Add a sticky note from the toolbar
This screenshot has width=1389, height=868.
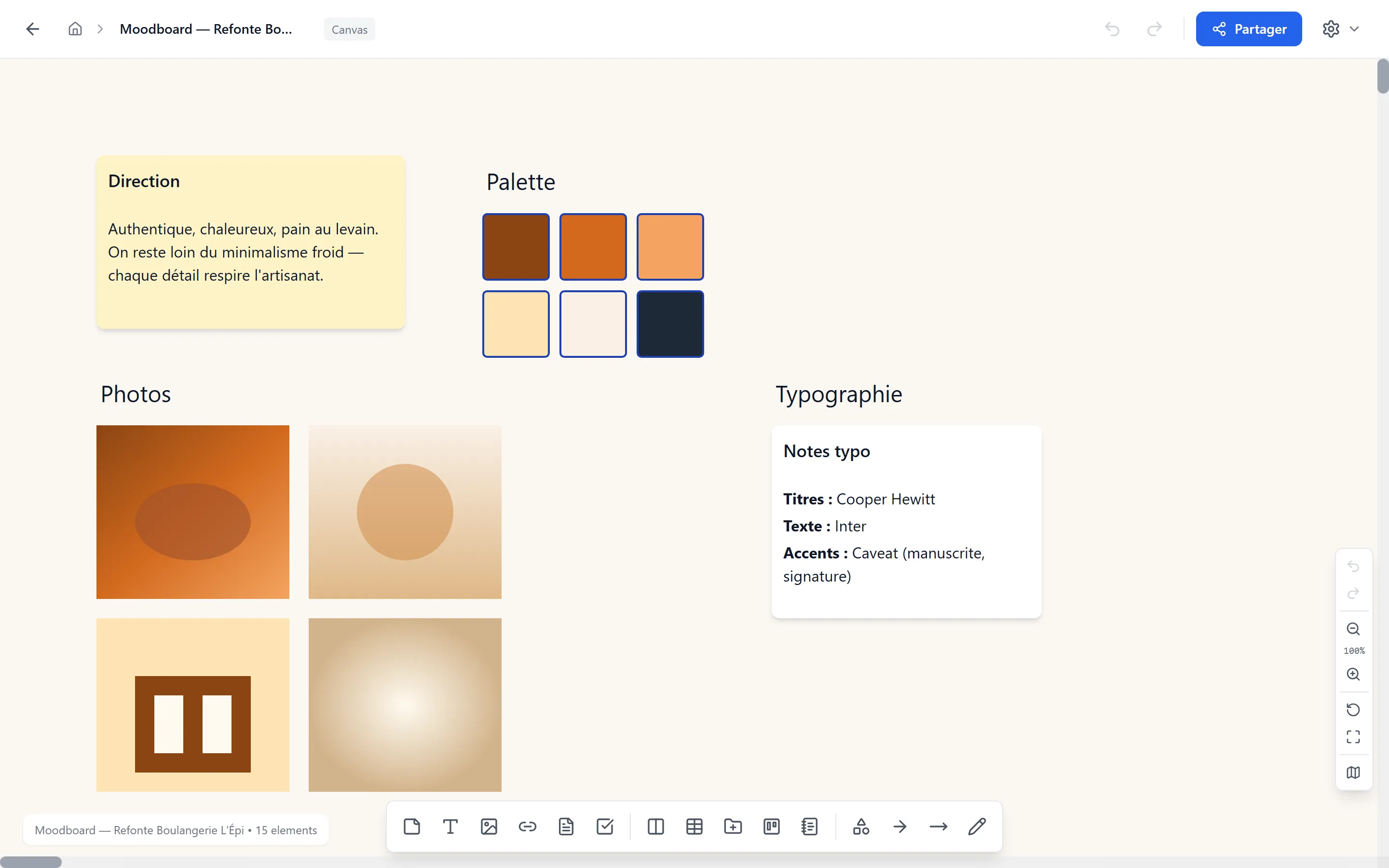click(x=411, y=827)
